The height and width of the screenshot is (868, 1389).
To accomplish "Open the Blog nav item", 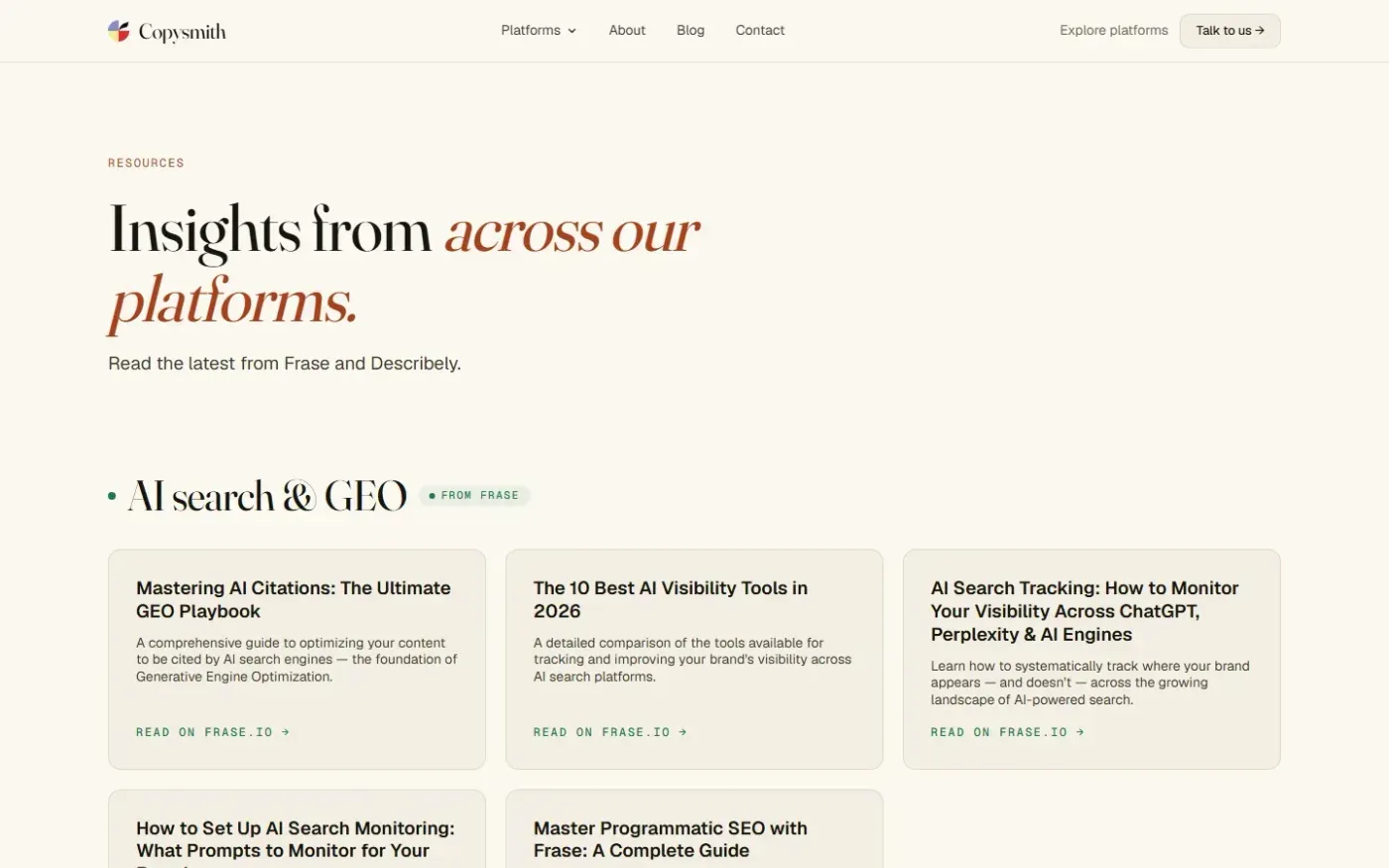I will pyautogui.click(x=691, y=31).
